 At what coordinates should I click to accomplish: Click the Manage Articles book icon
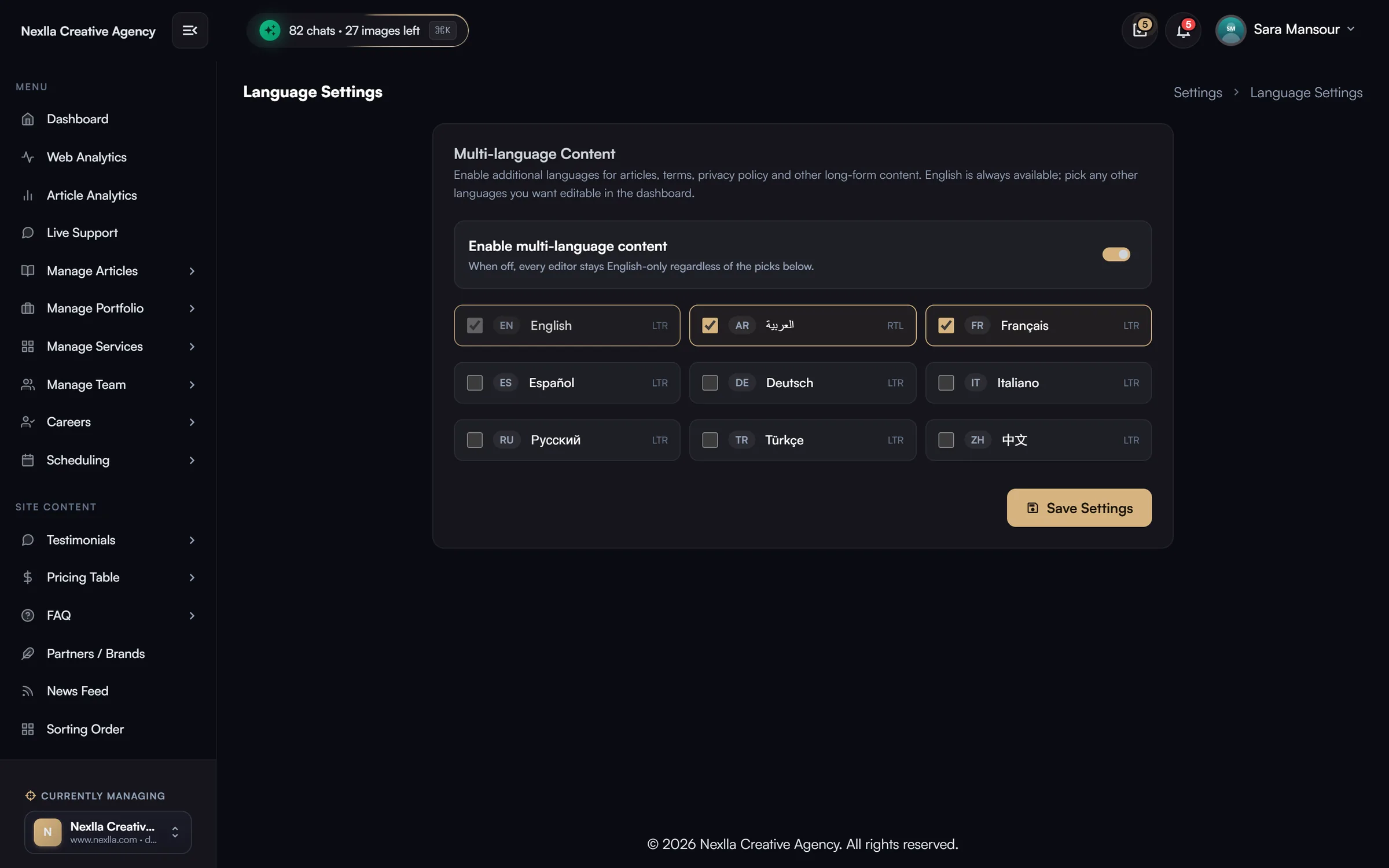tap(28, 271)
